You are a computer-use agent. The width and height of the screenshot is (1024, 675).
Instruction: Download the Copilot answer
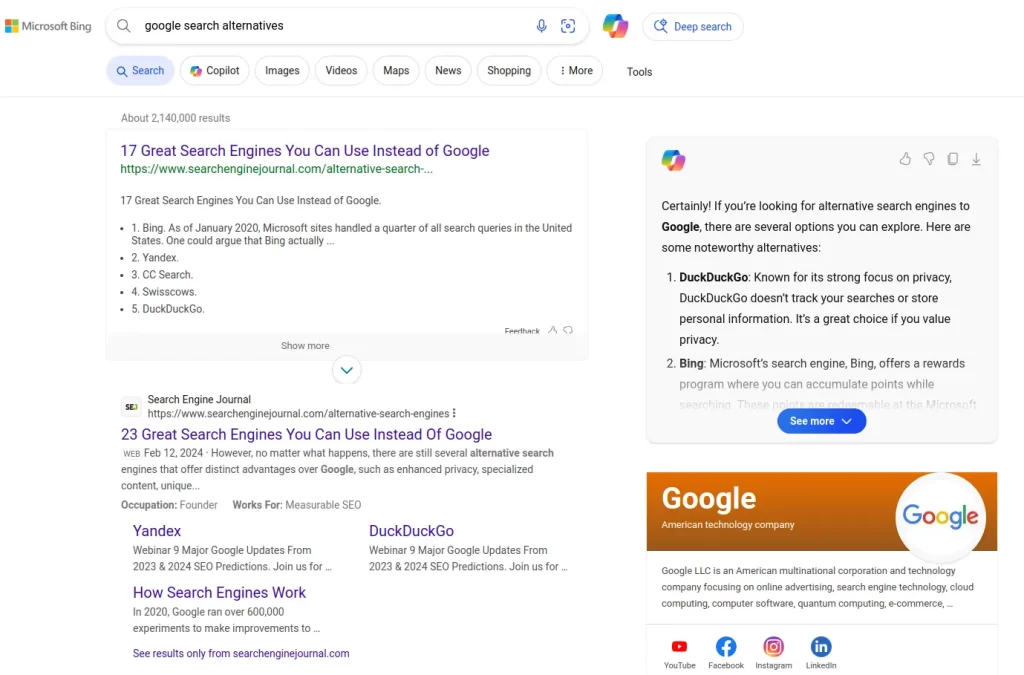(x=976, y=159)
